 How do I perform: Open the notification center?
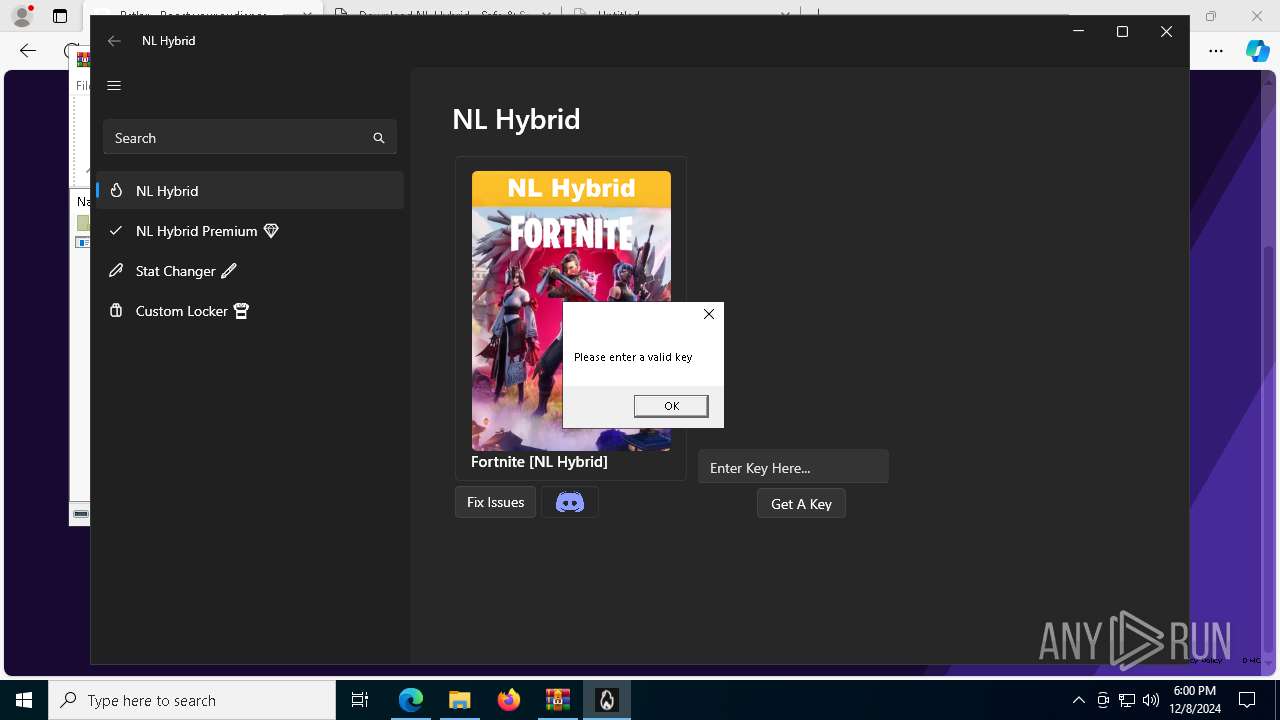point(1247,700)
